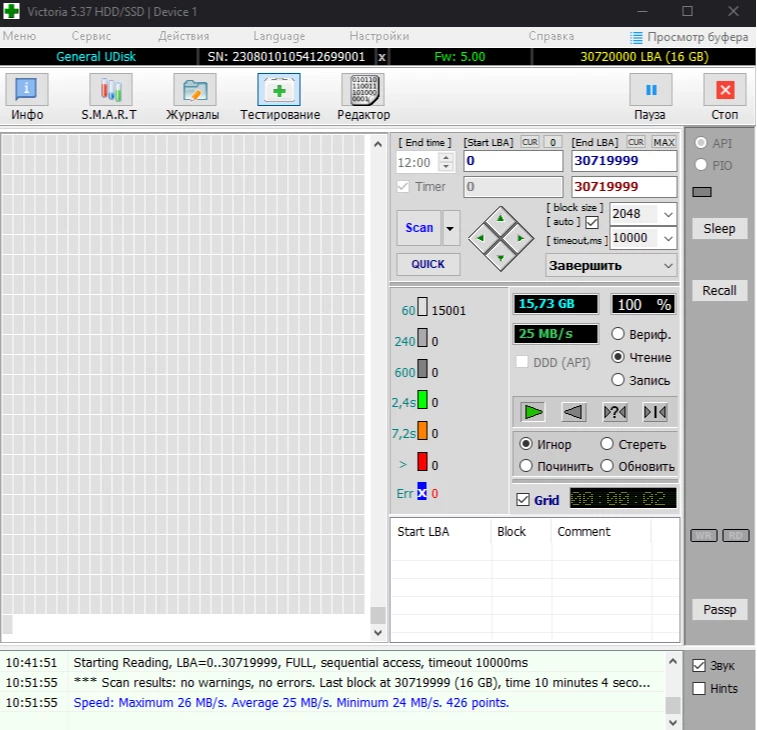
Task: Open the Редактор sector editor
Action: 363,92
